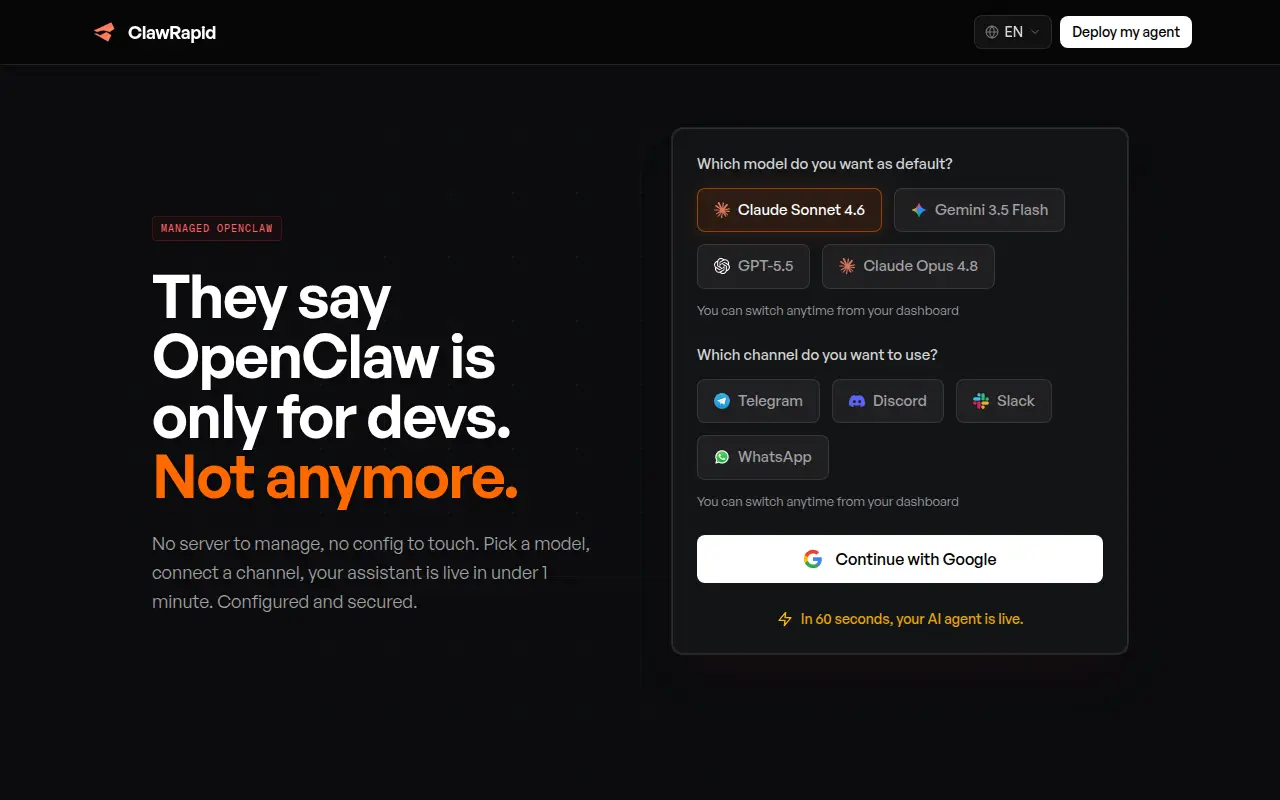Click the Google G logo

[813, 559]
